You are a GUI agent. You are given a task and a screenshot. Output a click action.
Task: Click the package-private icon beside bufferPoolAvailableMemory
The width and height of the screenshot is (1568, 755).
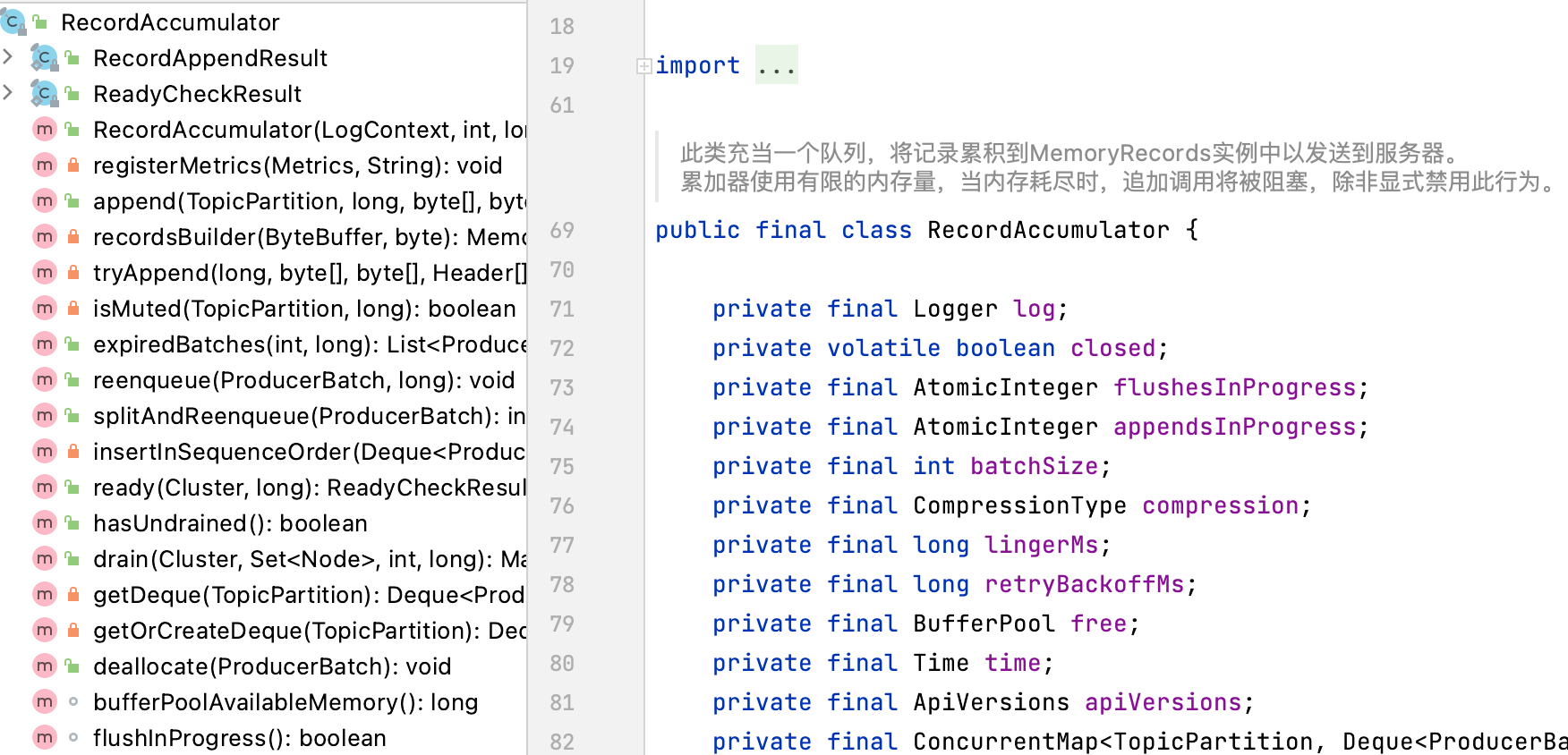73,702
